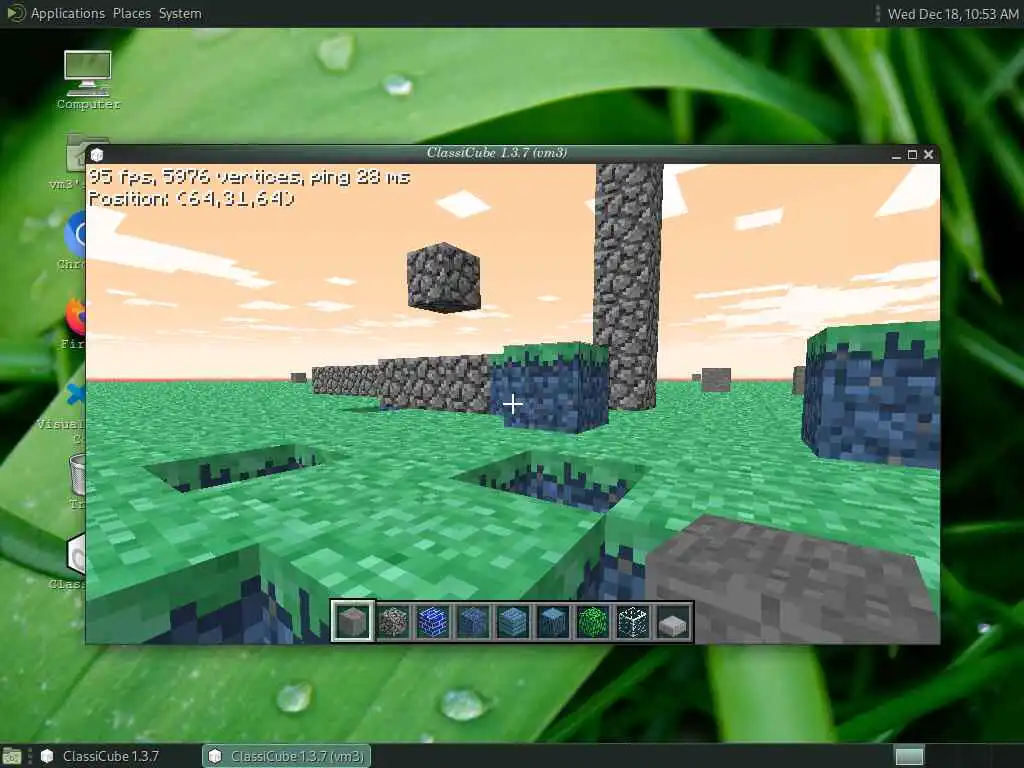The height and width of the screenshot is (768, 1024).
Task: Click the Position: (64,31,64) text
Action: 191,199
